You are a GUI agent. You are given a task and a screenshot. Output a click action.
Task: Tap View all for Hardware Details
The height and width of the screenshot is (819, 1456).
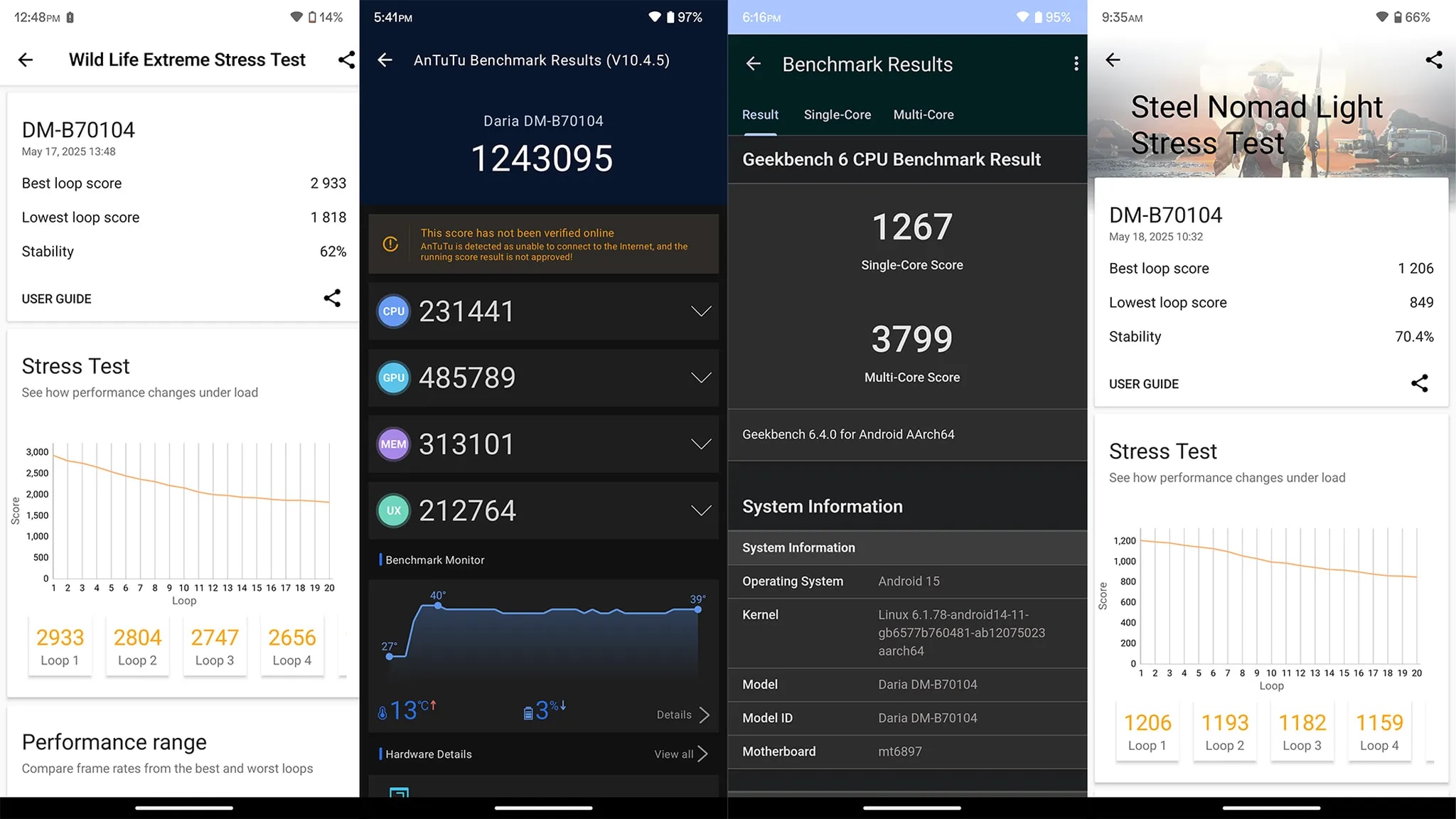point(680,754)
